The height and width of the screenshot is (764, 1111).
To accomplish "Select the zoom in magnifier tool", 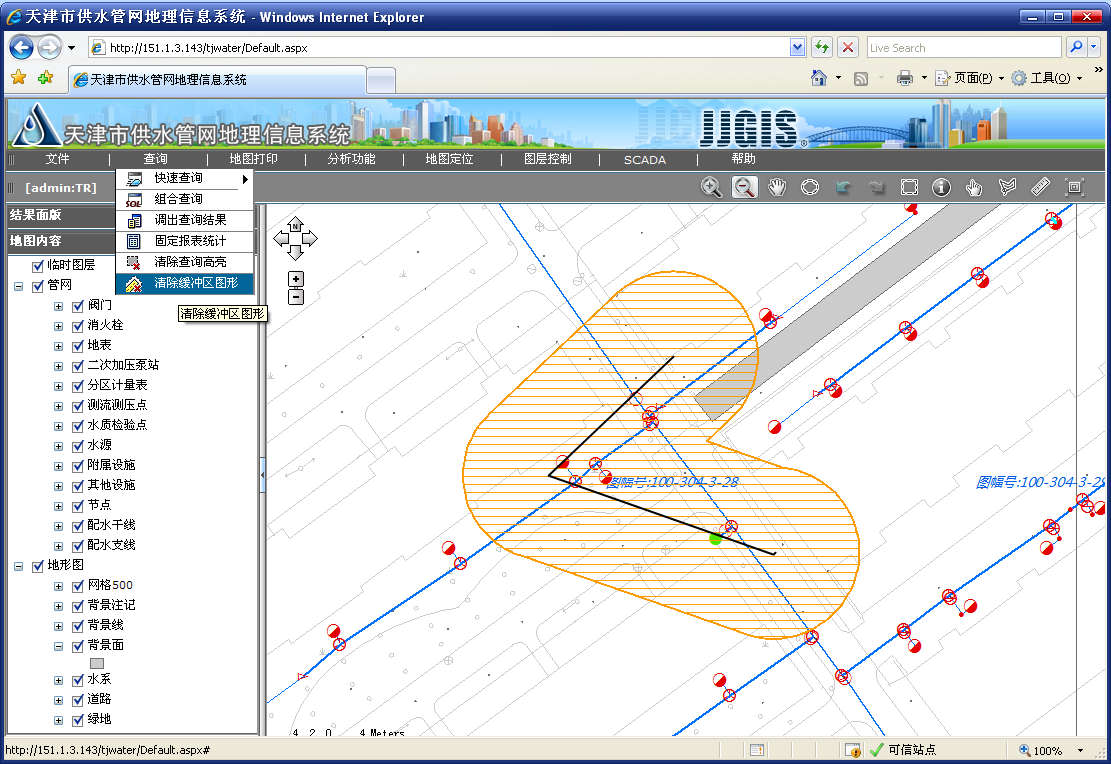I will tap(711, 187).
